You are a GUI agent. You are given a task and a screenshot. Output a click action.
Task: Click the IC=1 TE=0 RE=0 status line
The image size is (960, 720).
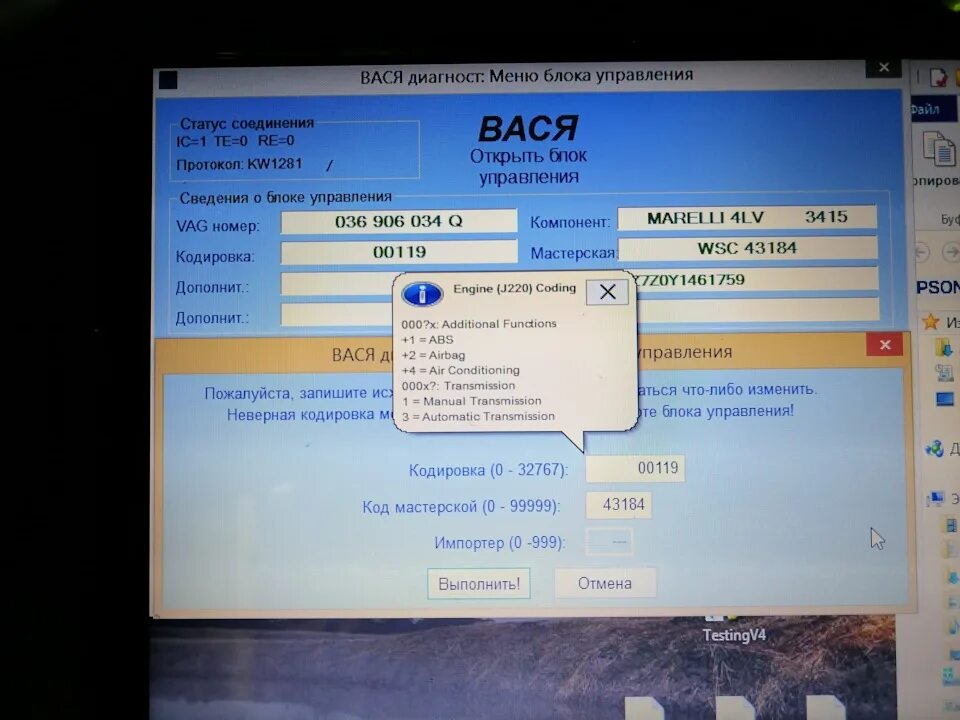click(235, 141)
